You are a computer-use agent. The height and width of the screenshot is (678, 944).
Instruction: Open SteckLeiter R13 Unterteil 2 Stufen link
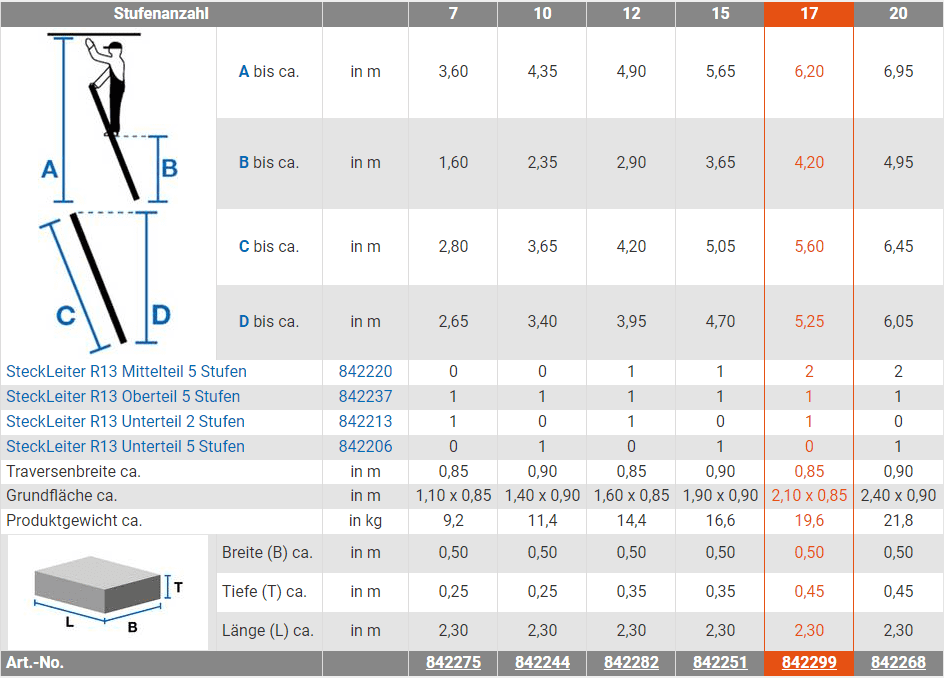point(125,421)
